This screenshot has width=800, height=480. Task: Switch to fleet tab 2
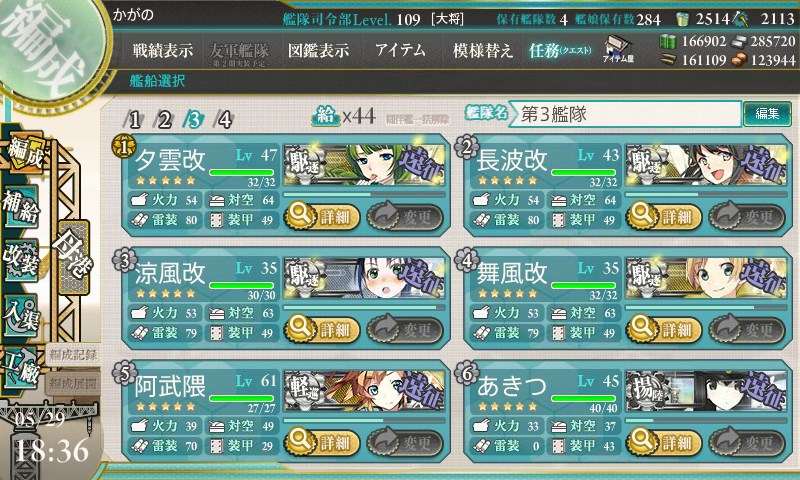tap(164, 120)
